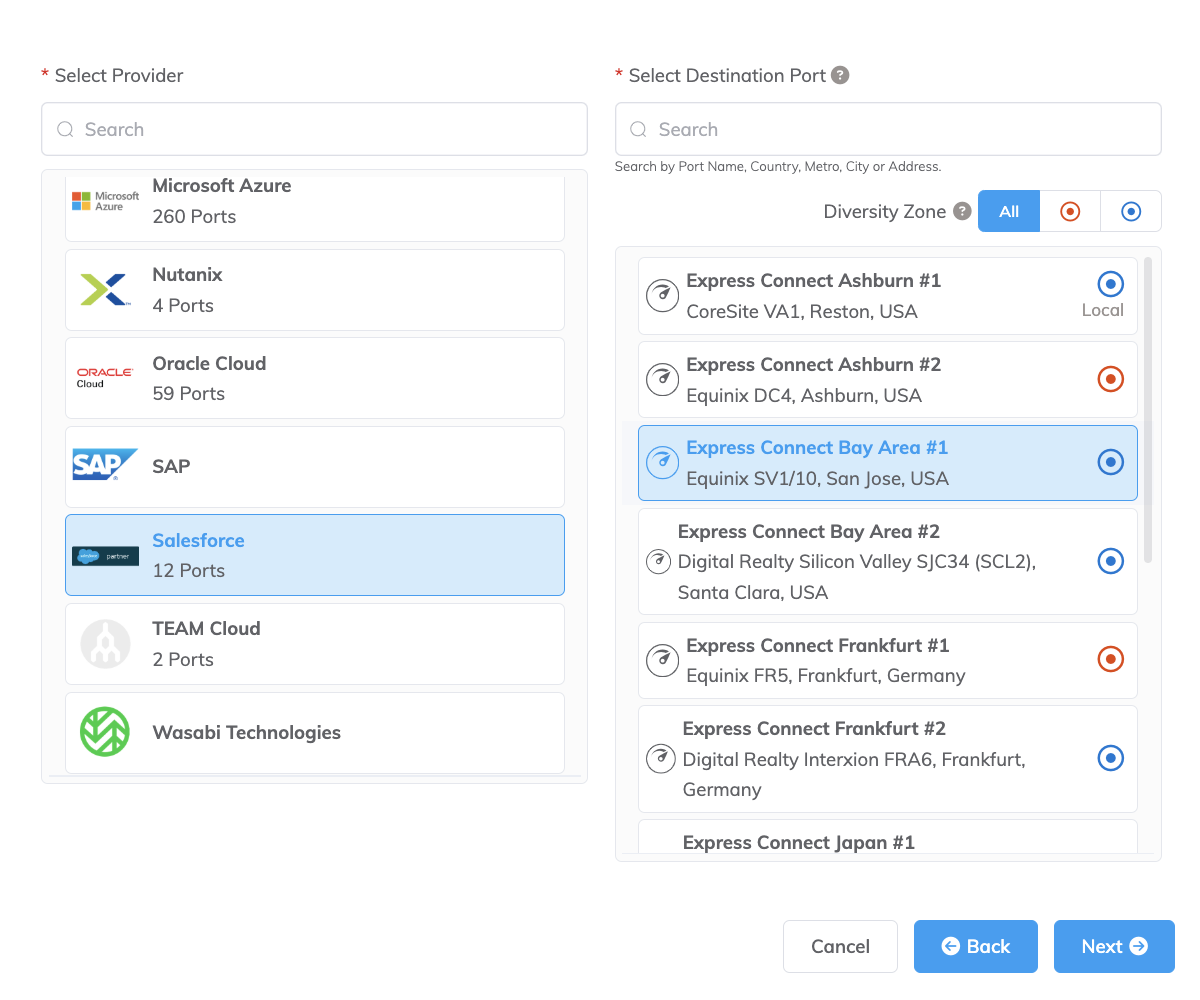Select Express Connect Ashburn #2 port
The height and width of the screenshot is (1000, 1200).
[887, 380]
